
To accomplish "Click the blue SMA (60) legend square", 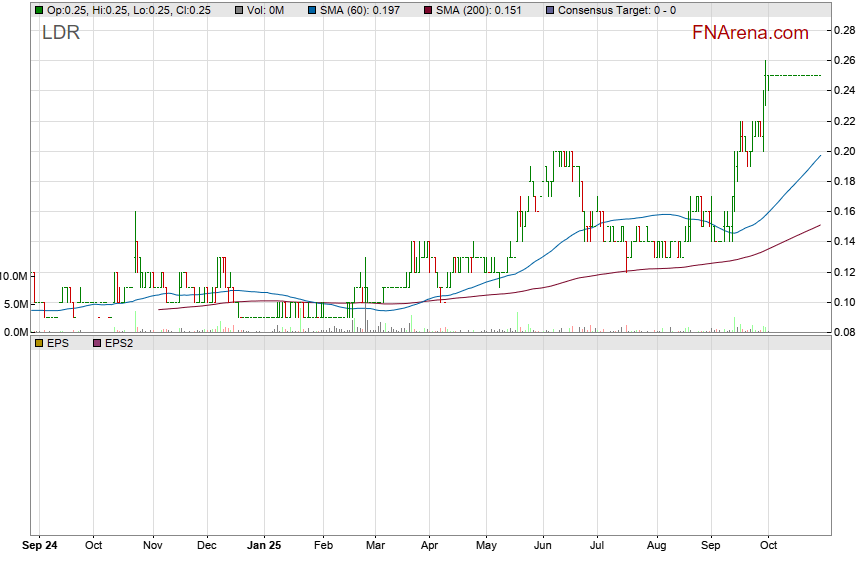I will (312, 10).
